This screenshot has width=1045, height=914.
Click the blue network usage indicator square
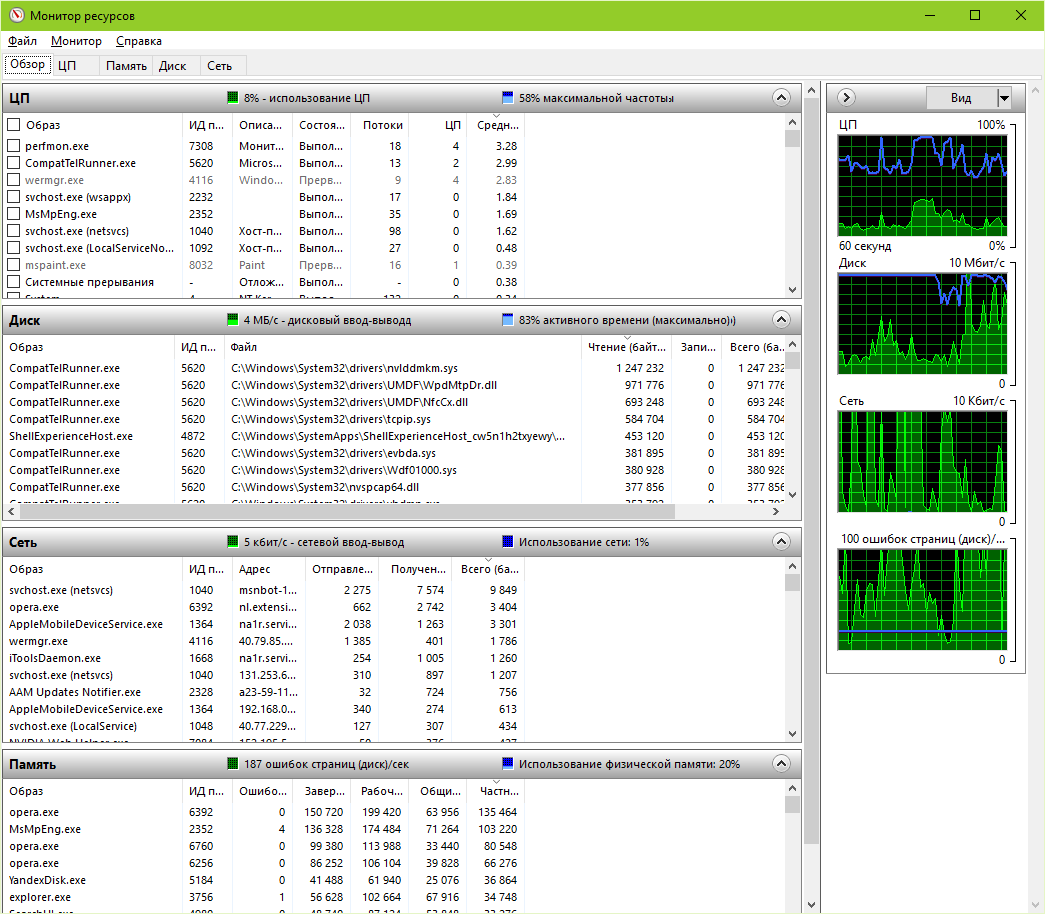point(507,542)
